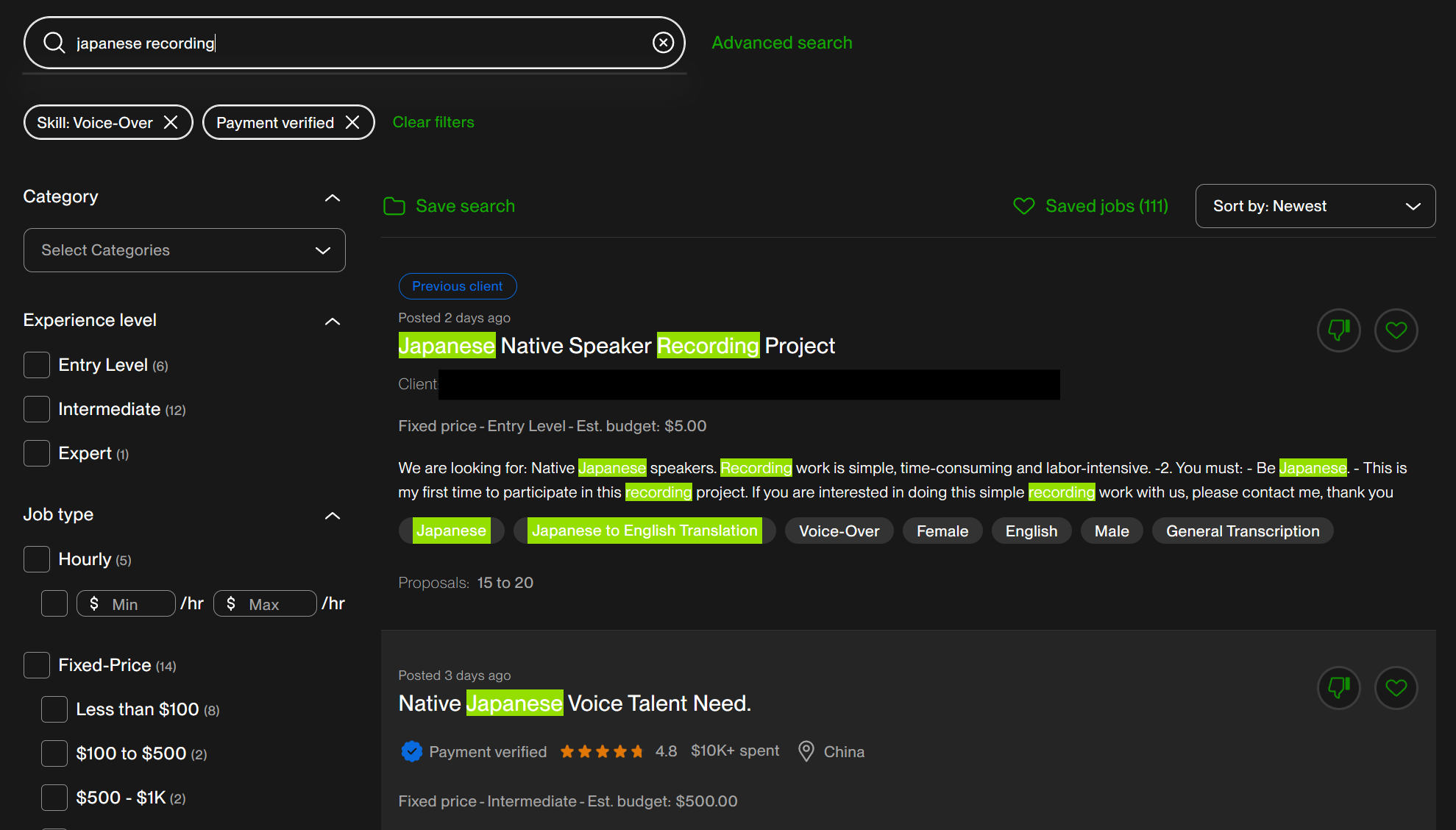The width and height of the screenshot is (1456, 830).
Task: Check the Entry Level experience checkbox
Action: click(37, 365)
